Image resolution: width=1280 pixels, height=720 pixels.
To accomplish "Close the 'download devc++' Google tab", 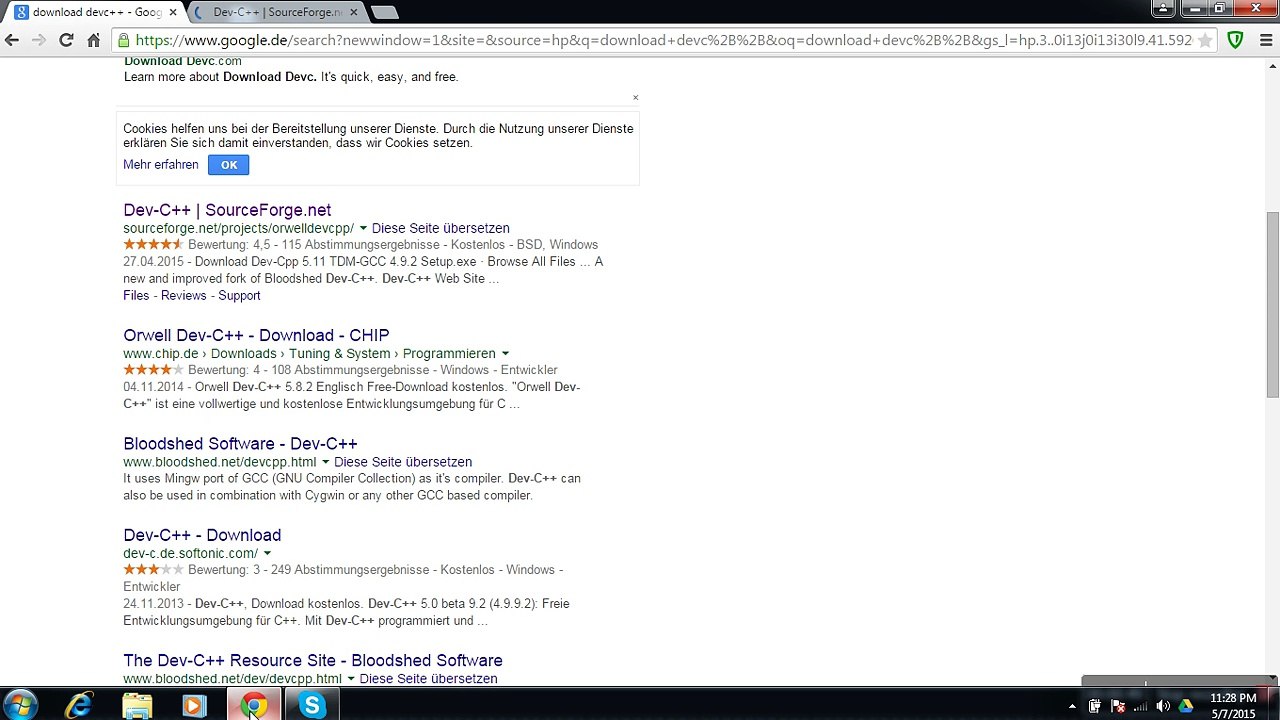I will coord(172,12).
